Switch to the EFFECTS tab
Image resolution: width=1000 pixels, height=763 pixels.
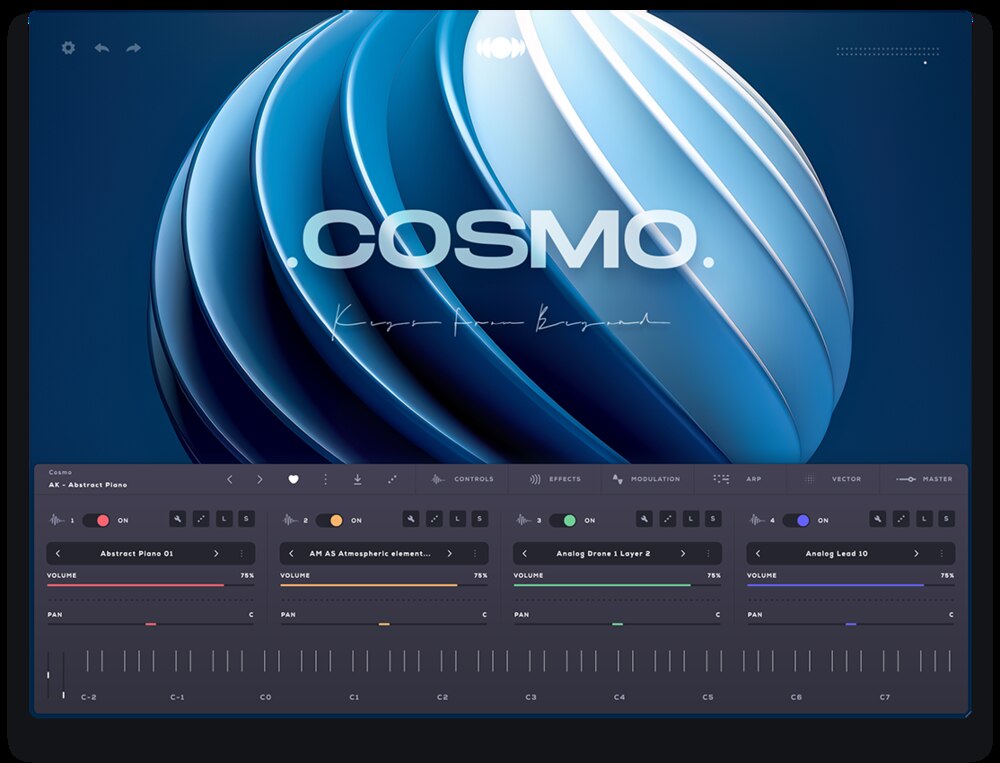coord(560,479)
